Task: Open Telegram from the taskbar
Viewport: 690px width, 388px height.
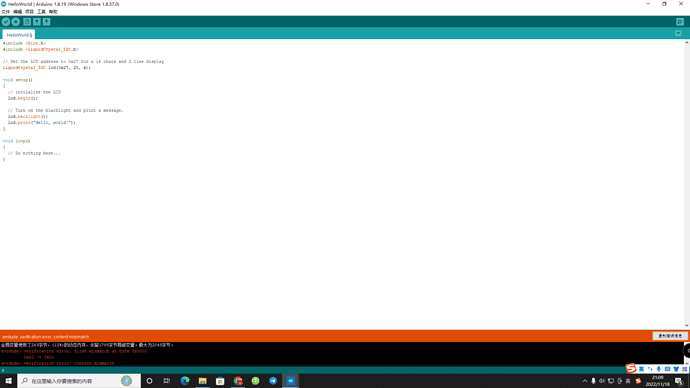Action: coord(273,381)
